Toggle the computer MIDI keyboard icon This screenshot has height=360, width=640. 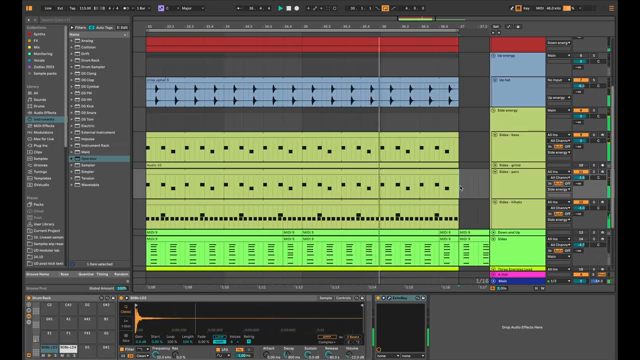[x=518, y=8]
